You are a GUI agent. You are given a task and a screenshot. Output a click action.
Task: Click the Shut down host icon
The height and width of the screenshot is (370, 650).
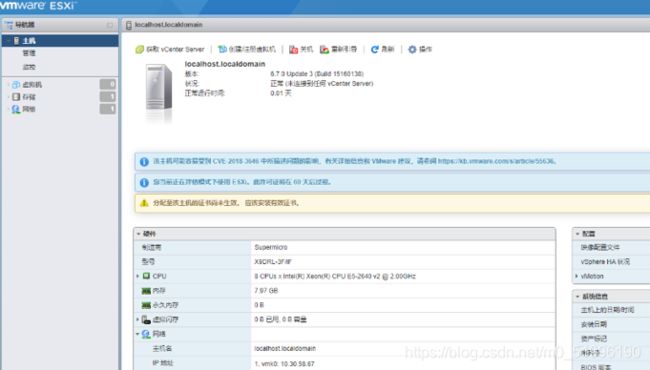coord(293,49)
